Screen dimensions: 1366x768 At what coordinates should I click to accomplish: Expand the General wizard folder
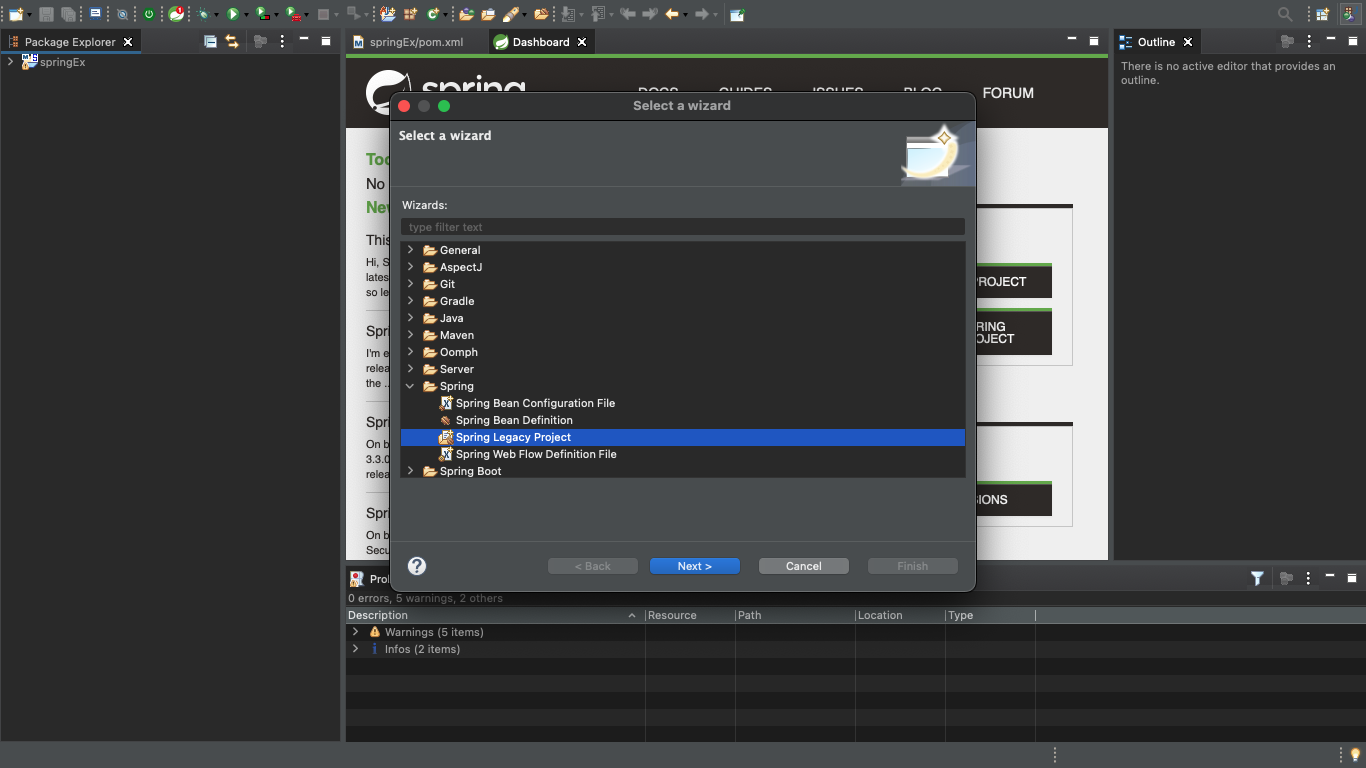410,250
